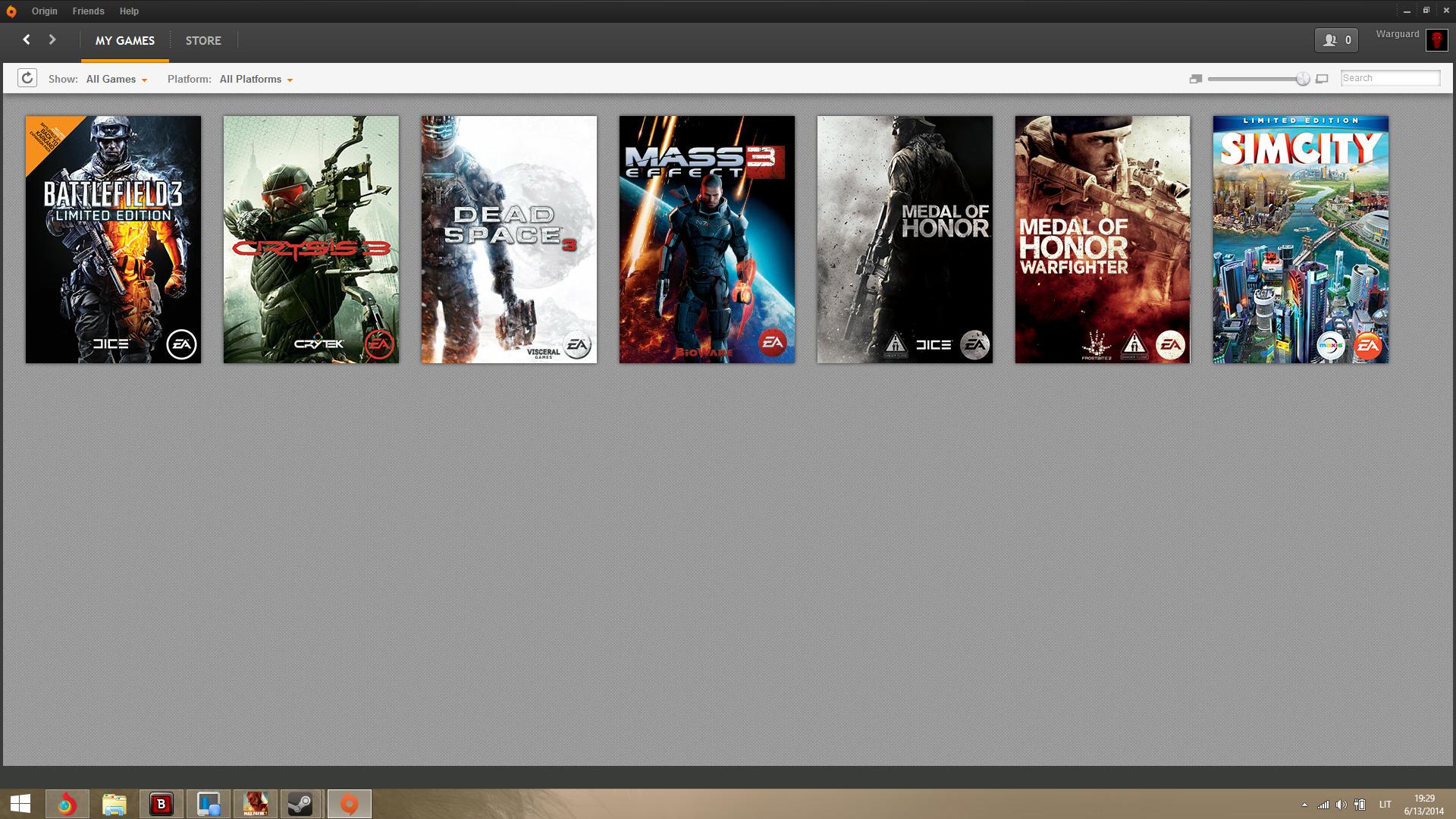Switch to the STORE tab

click(203, 41)
